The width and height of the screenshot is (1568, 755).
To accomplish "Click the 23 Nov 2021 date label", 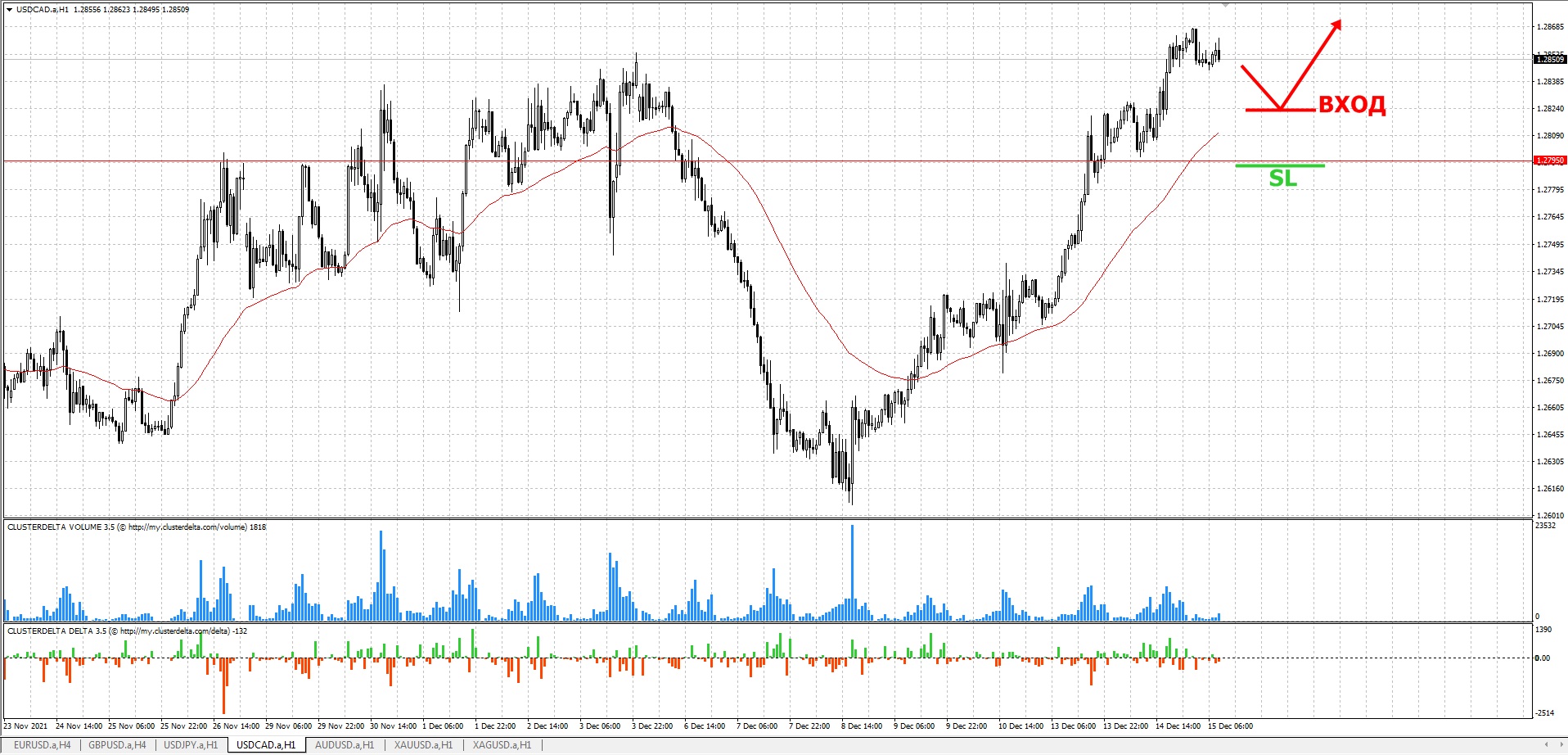I will coord(26,726).
